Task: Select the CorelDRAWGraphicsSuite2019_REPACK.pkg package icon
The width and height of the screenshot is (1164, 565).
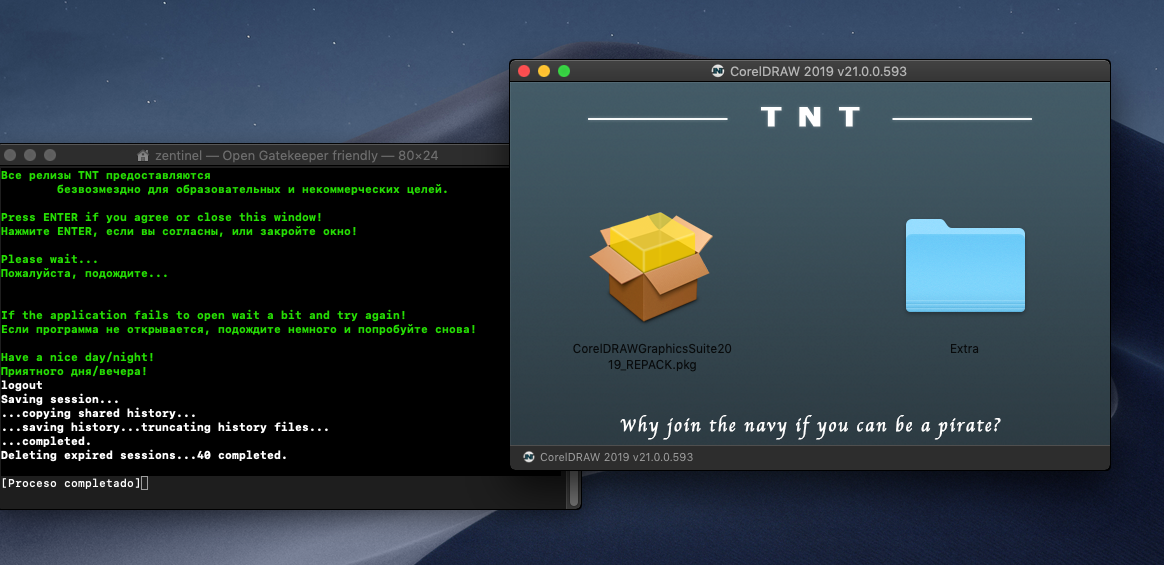Action: (x=651, y=267)
